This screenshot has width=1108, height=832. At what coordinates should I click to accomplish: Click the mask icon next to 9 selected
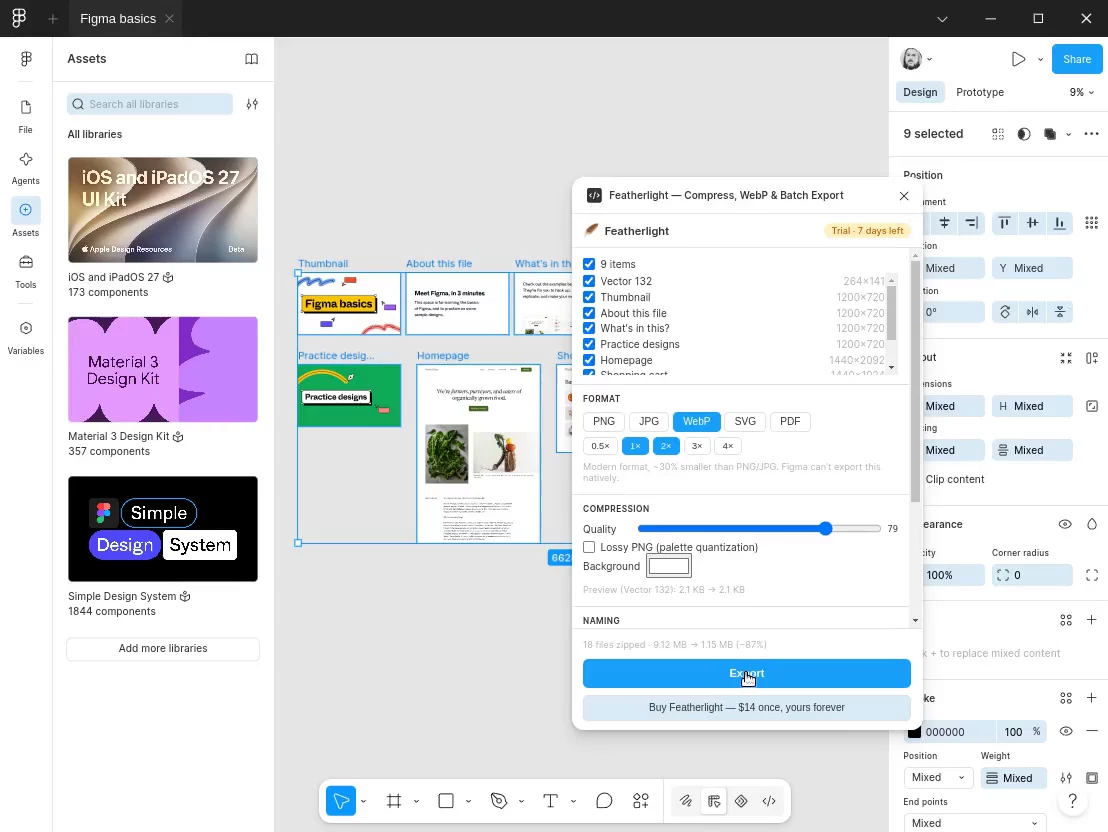[1023, 134]
